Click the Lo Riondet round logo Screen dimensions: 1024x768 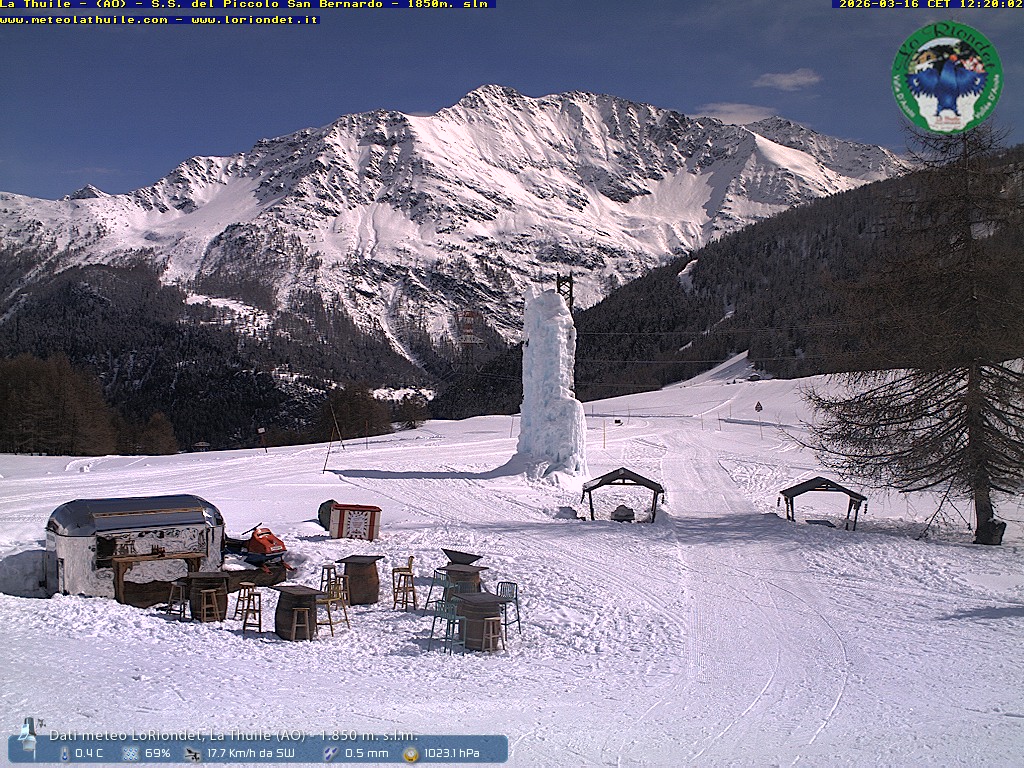946,78
